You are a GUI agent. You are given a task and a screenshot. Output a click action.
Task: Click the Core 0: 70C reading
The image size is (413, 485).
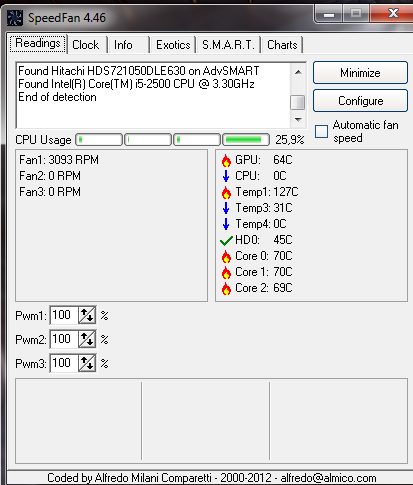pyautogui.click(x=264, y=256)
